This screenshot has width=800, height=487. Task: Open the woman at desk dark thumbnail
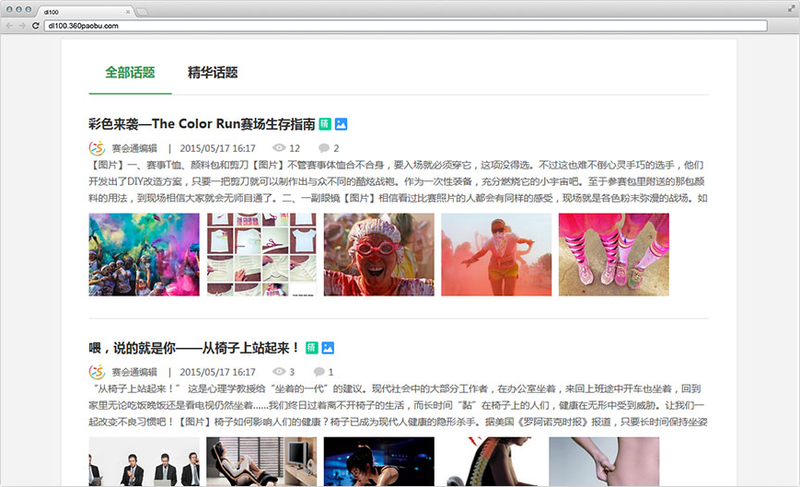379,461
